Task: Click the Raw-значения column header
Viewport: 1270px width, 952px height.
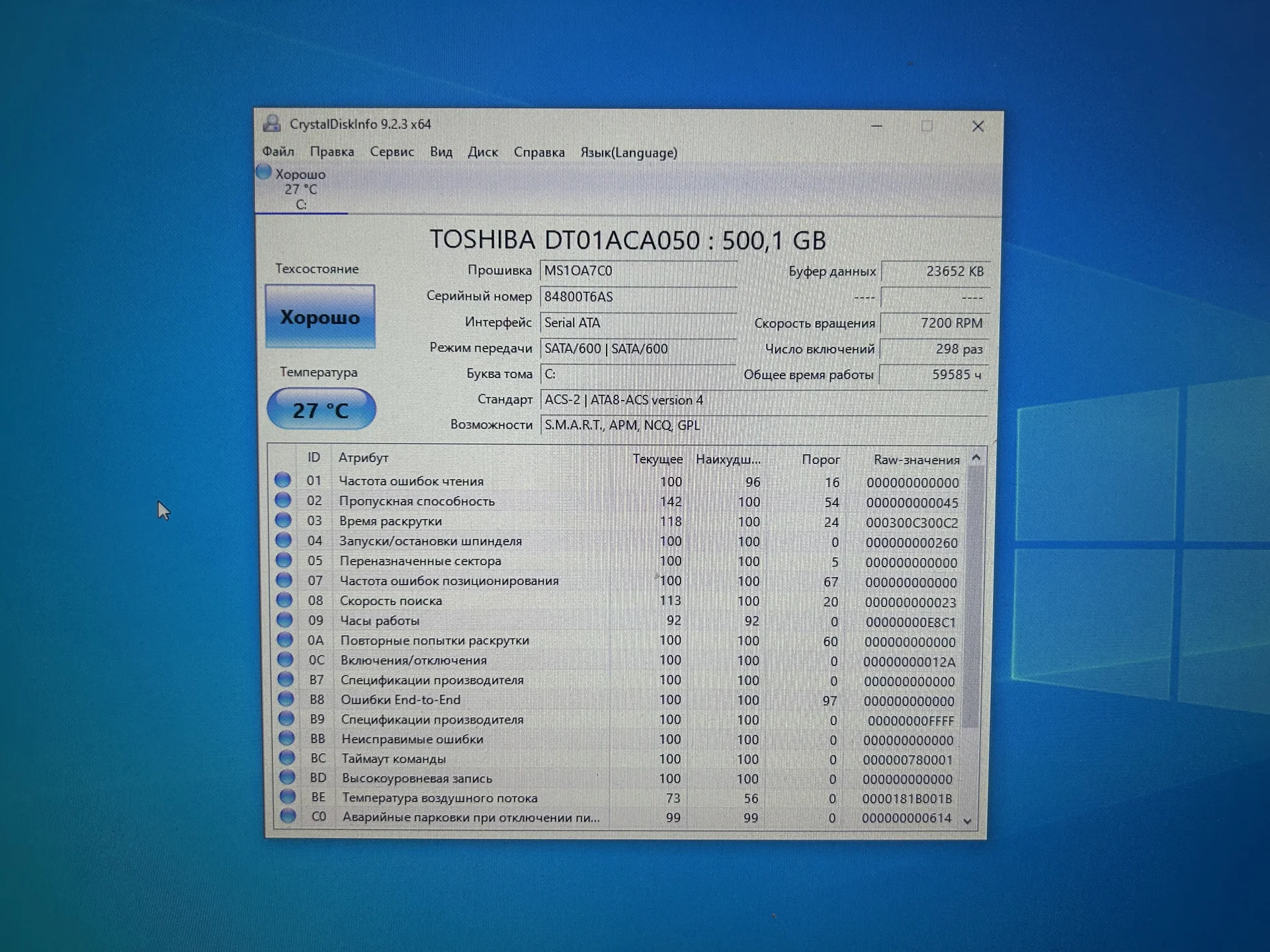Action: click(916, 459)
